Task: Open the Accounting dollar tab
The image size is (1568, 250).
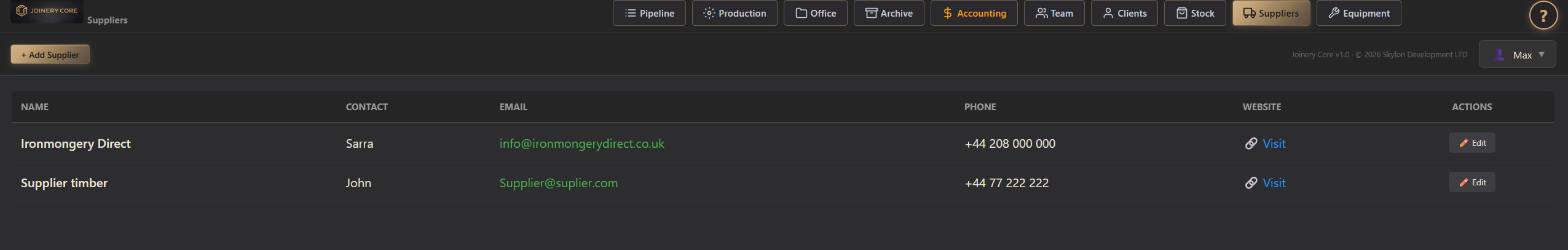Action: 974,13
